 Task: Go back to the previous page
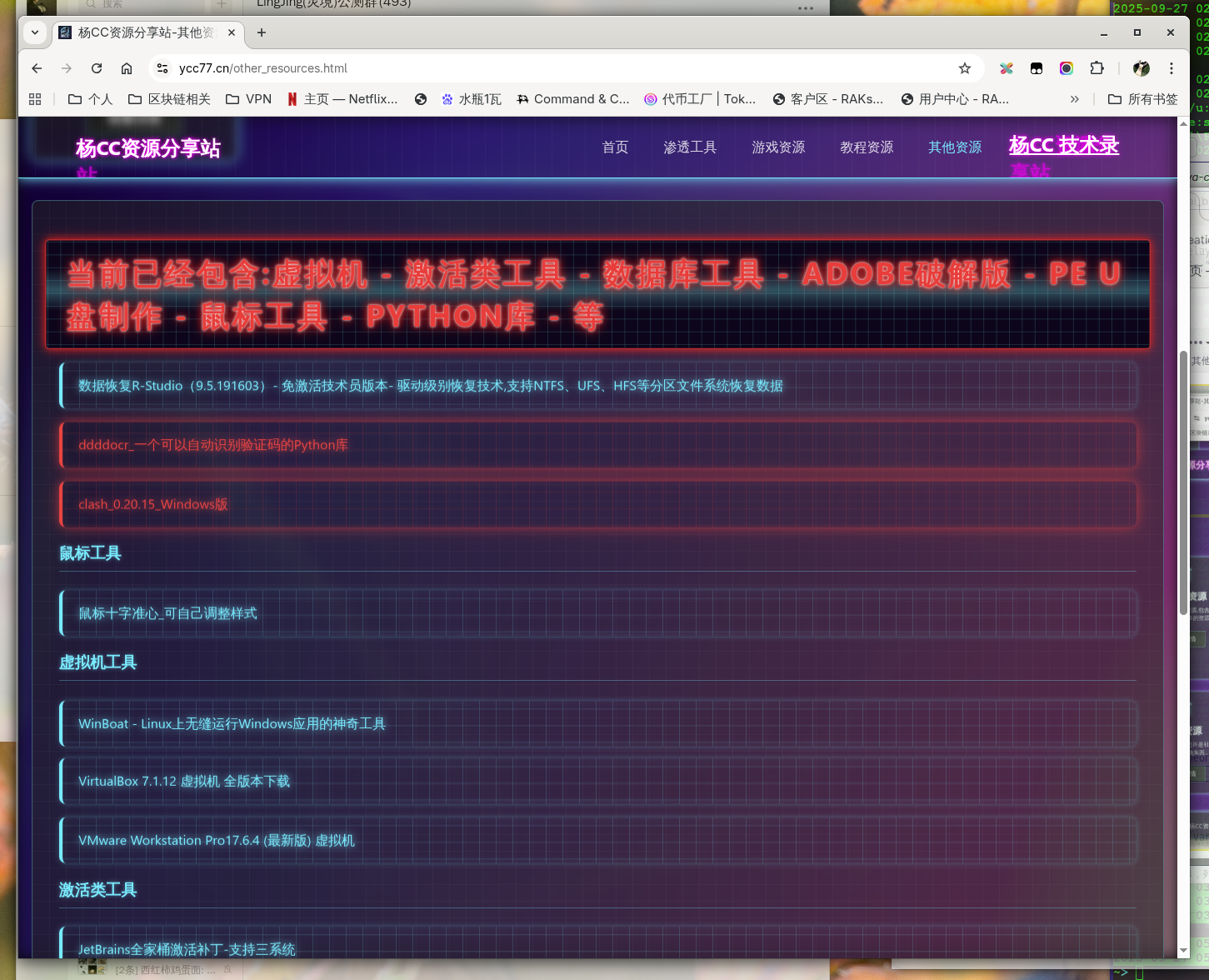pyautogui.click(x=37, y=68)
